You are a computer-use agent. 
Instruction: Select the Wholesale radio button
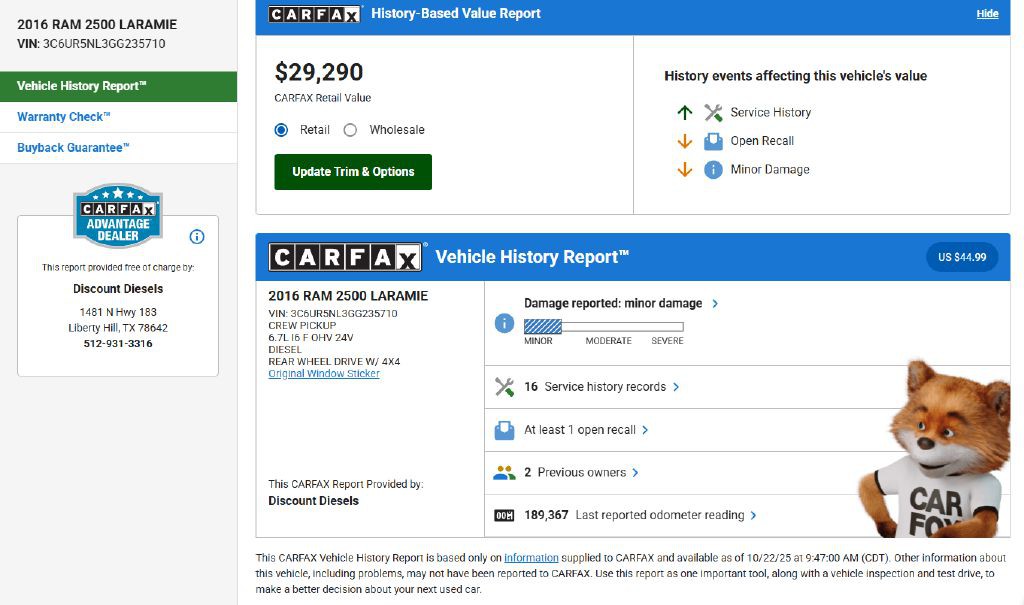(x=350, y=130)
